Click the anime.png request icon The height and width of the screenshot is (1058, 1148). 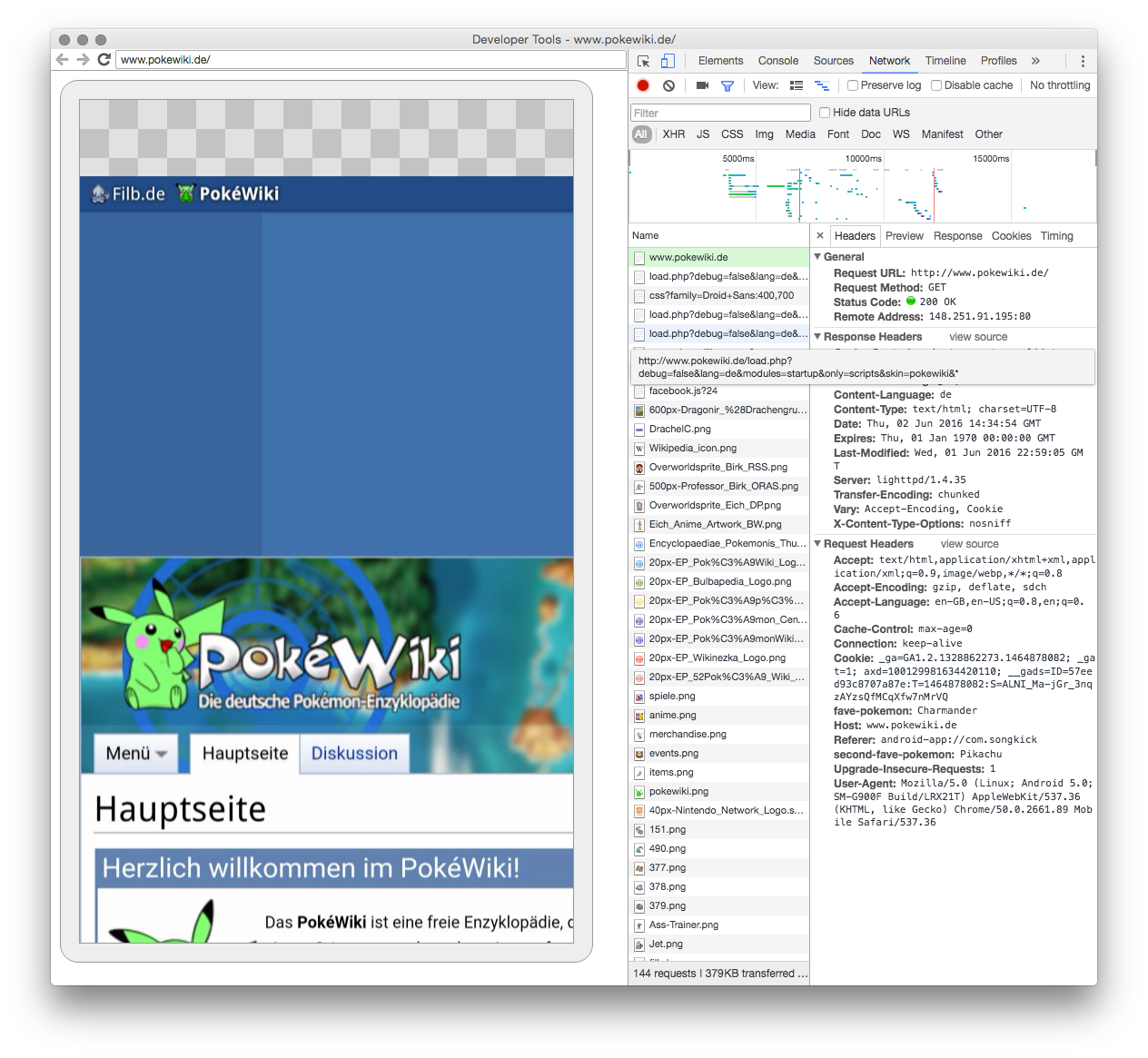[x=639, y=716]
